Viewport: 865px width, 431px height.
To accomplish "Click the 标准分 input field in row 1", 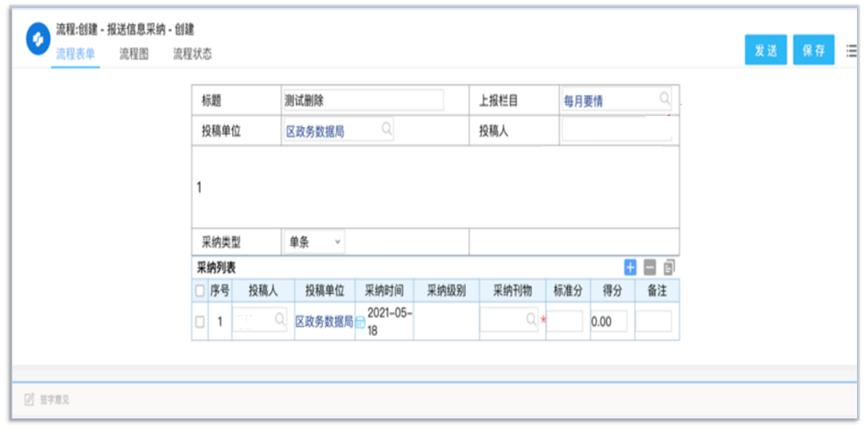I will pos(564,321).
